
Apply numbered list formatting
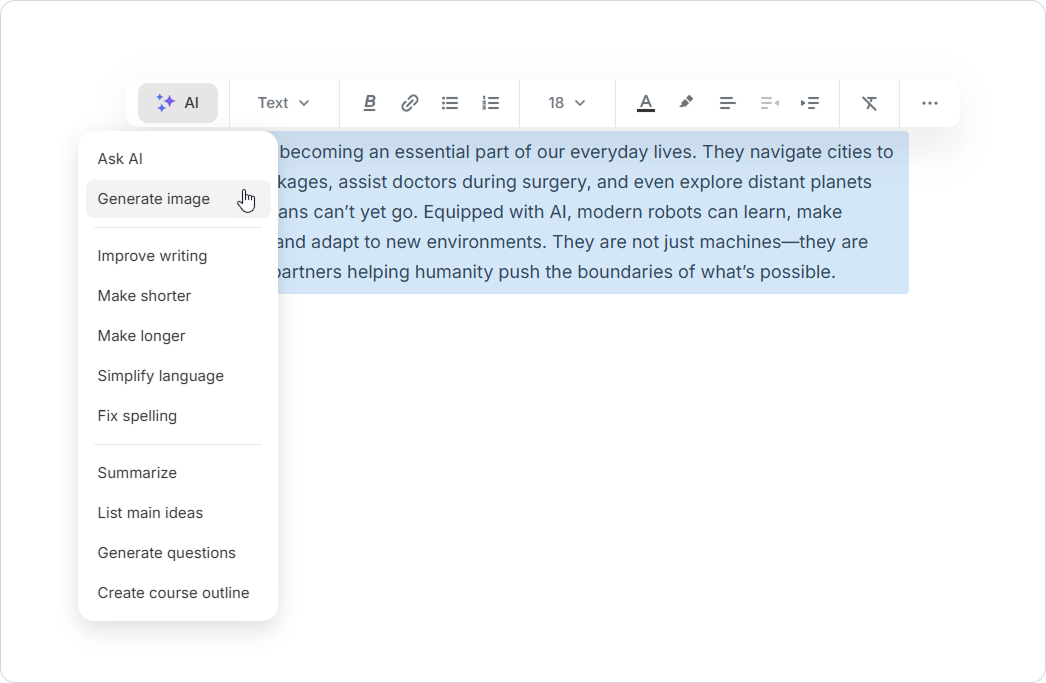pyautogui.click(x=490, y=103)
